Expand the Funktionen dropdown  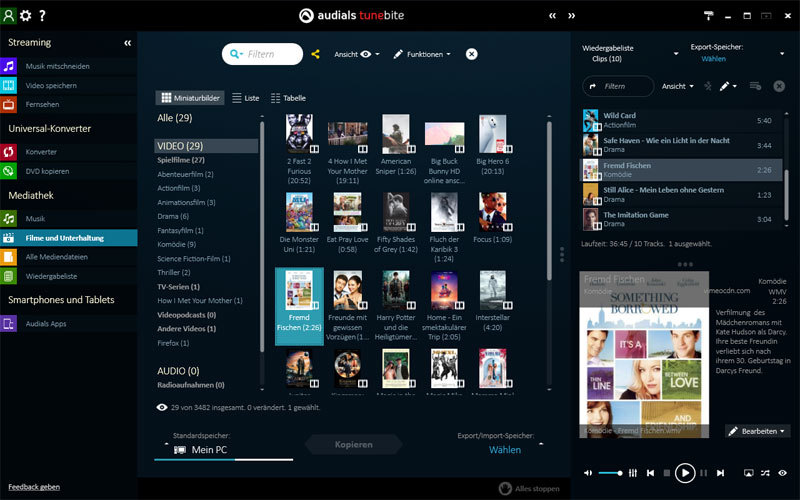422,54
